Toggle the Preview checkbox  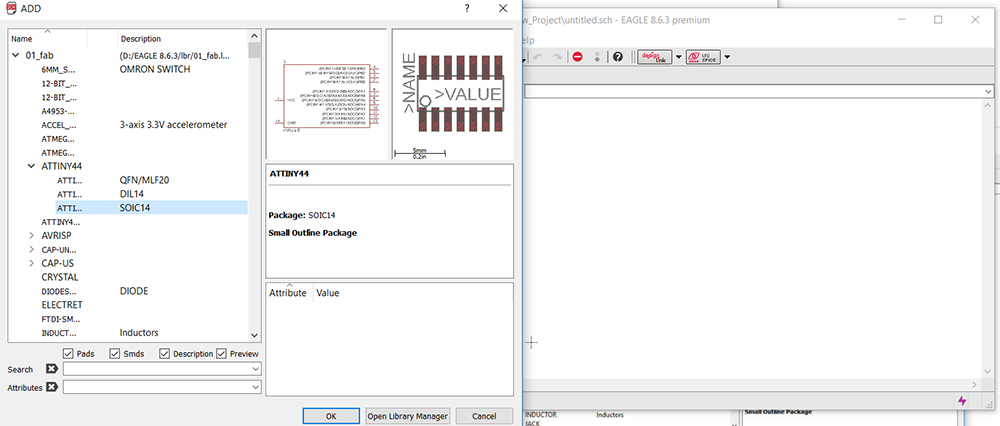221,353
